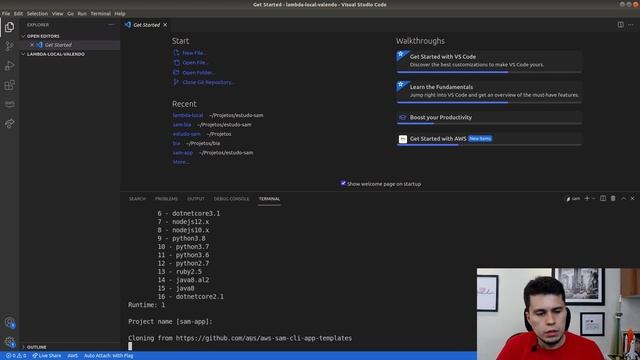Click the Clone Git Repository link
Screen dimensions: 640x360
click(x=209, y=82)
